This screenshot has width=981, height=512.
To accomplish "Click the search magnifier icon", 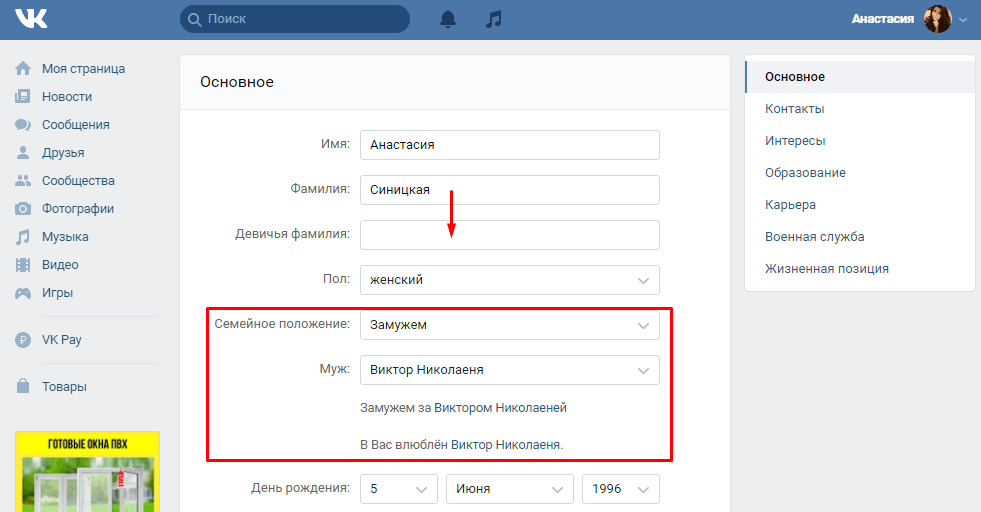I will (x=195, y=19).
